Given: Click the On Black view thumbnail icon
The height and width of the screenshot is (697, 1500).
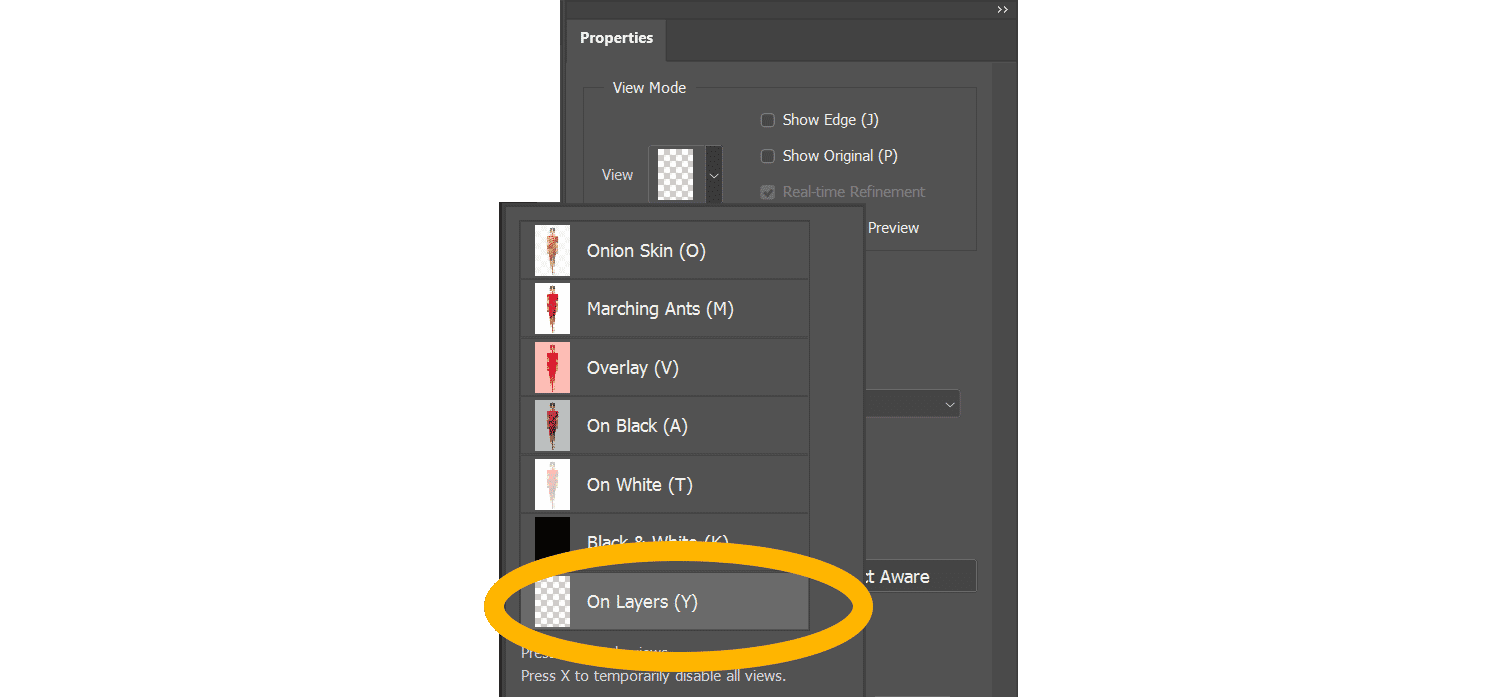Looking at the screenshot, I should coord(552,426).
